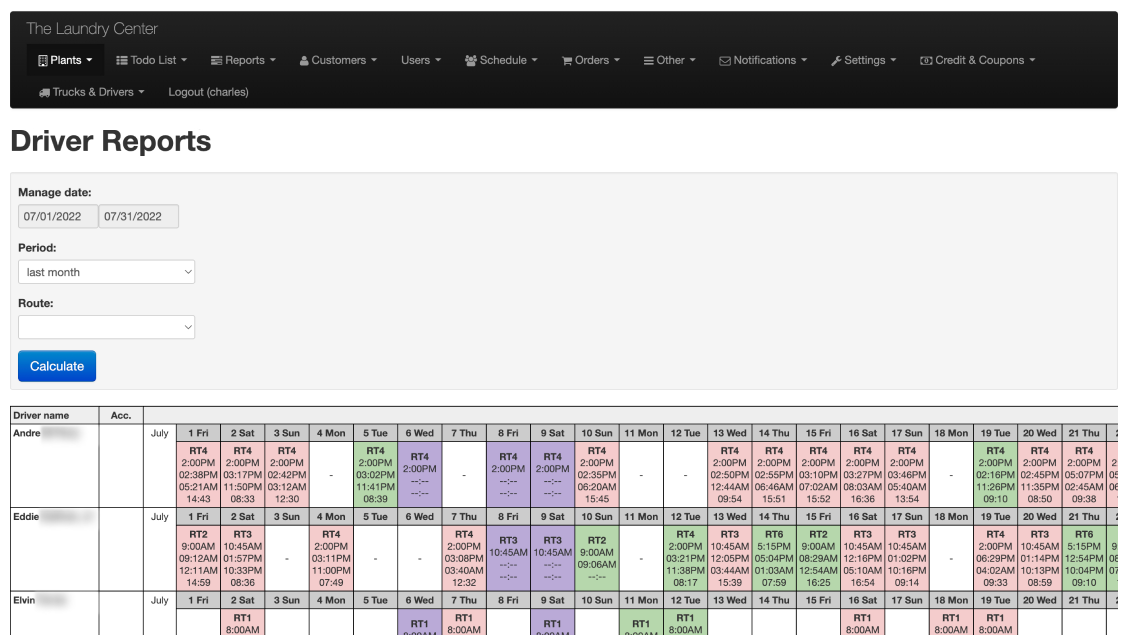This screenshot has width=1128, height=635.
Task: Click the envelope icon beside Notifications
Action: click(x=725, y=60)
